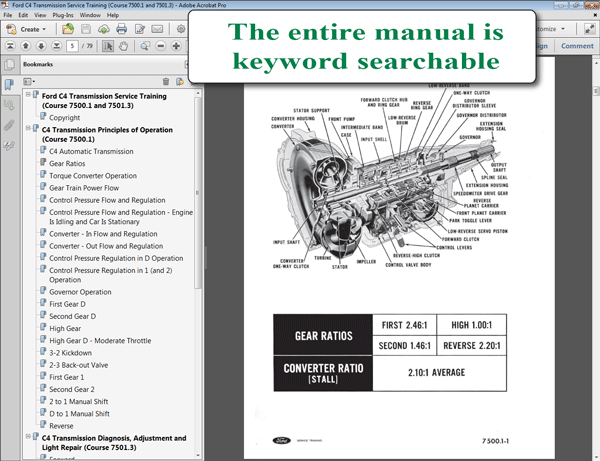Open the D to 1 Manual Shift bookmark
This screenshot has height=461, width=600.
click(79, 414)
